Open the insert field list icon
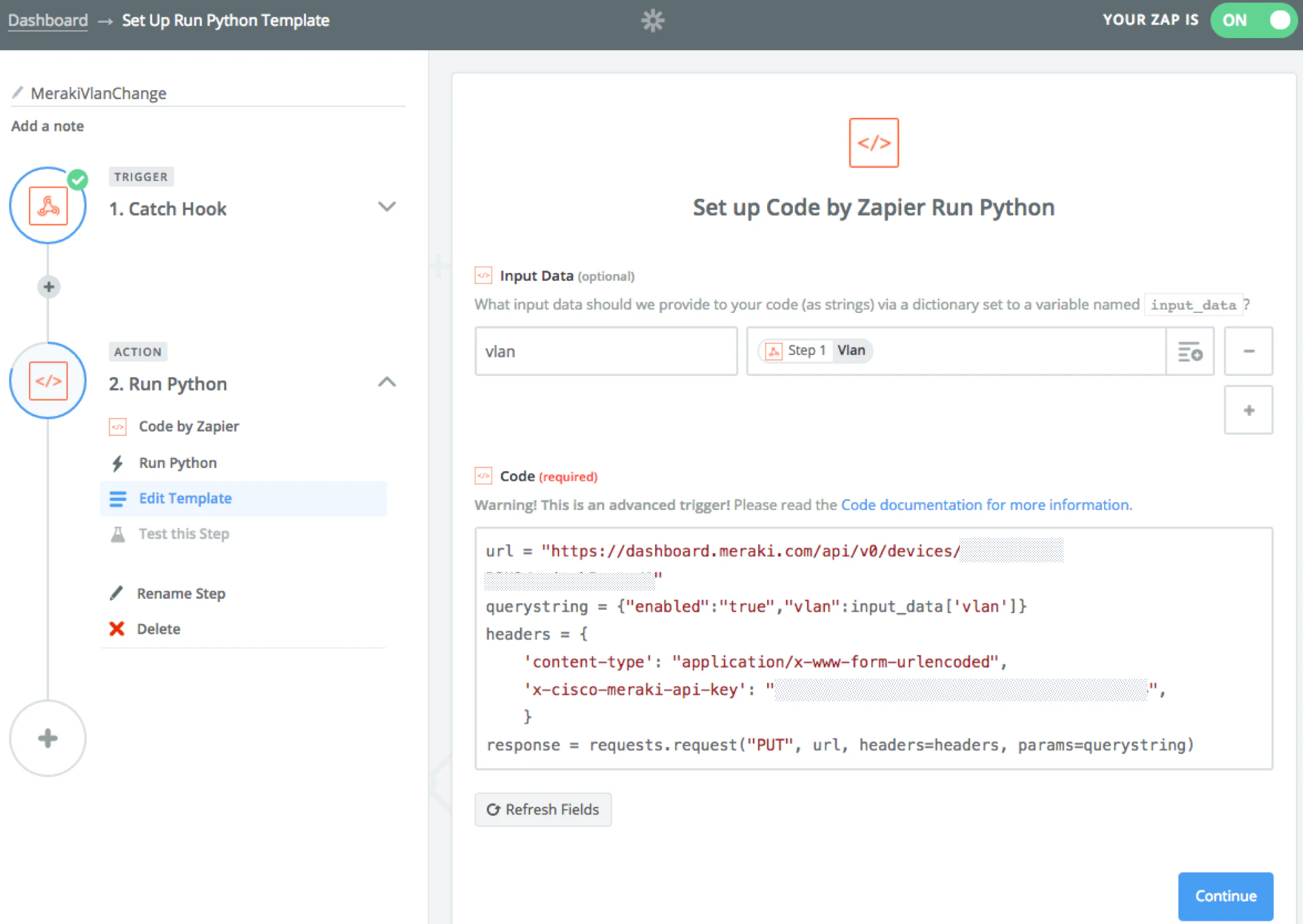This screenshot has height=924, width=1303. pyautogui.click(x=1190, y=352)
